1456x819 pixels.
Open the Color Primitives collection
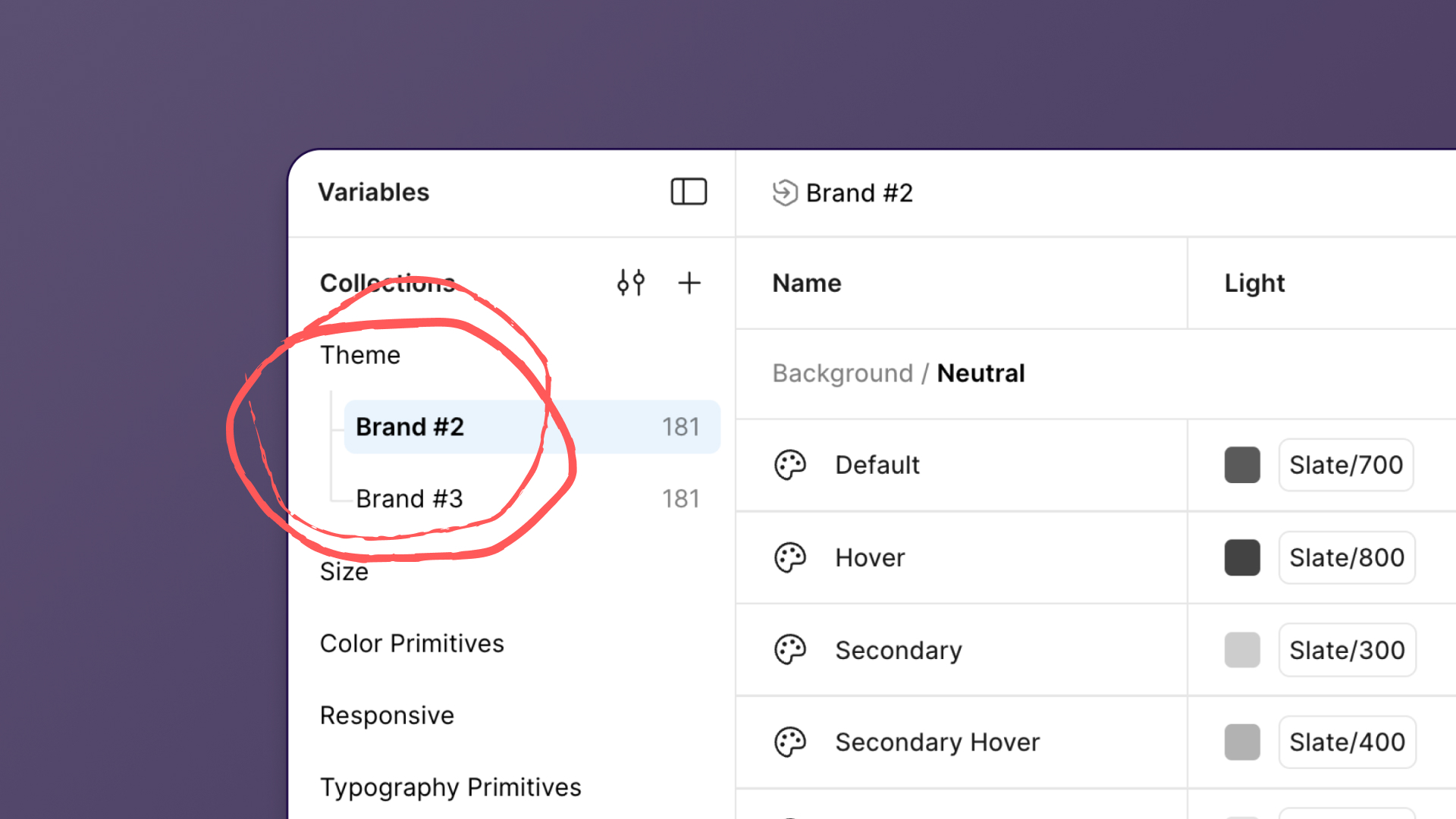(412, 643)
